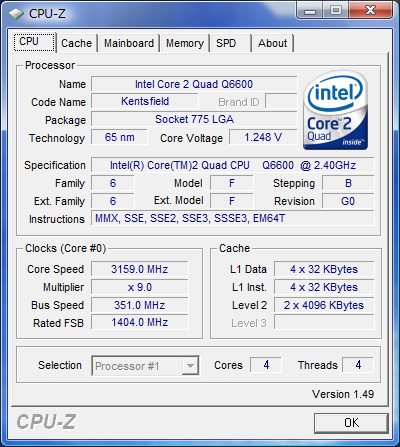Click the Family value field

(113, 183)
